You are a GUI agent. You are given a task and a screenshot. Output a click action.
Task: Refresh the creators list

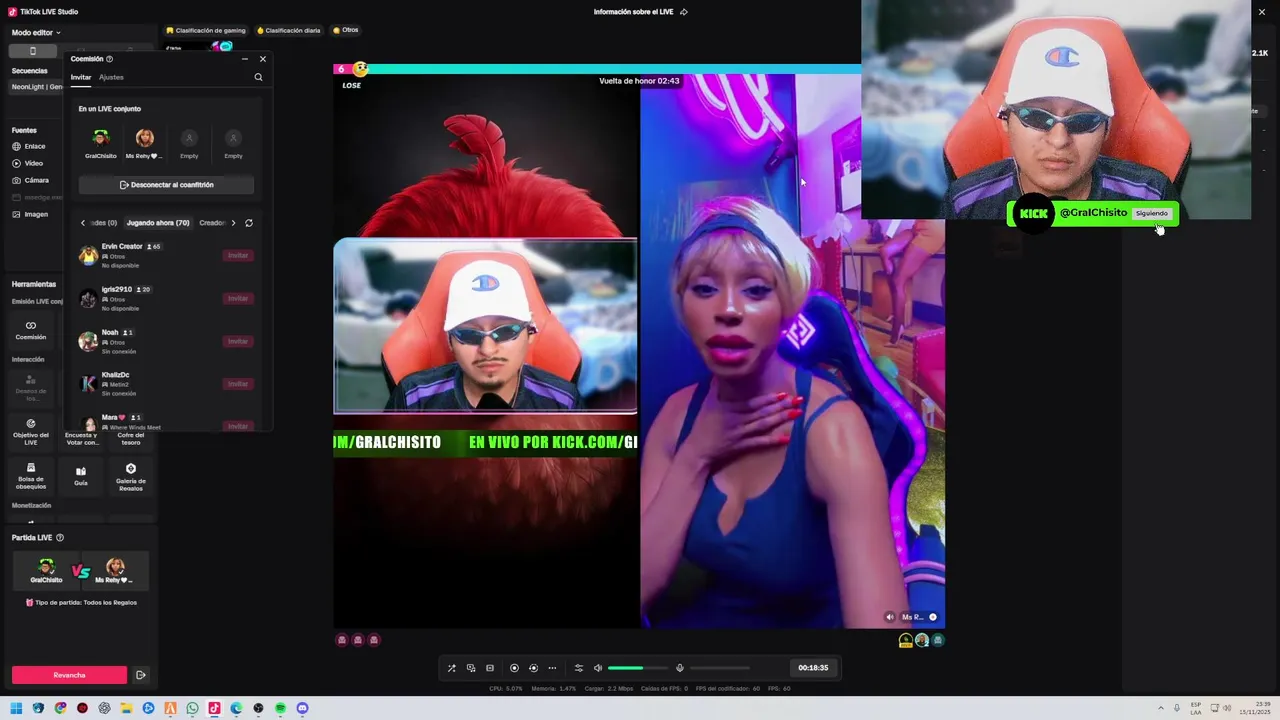click(249, 223)
